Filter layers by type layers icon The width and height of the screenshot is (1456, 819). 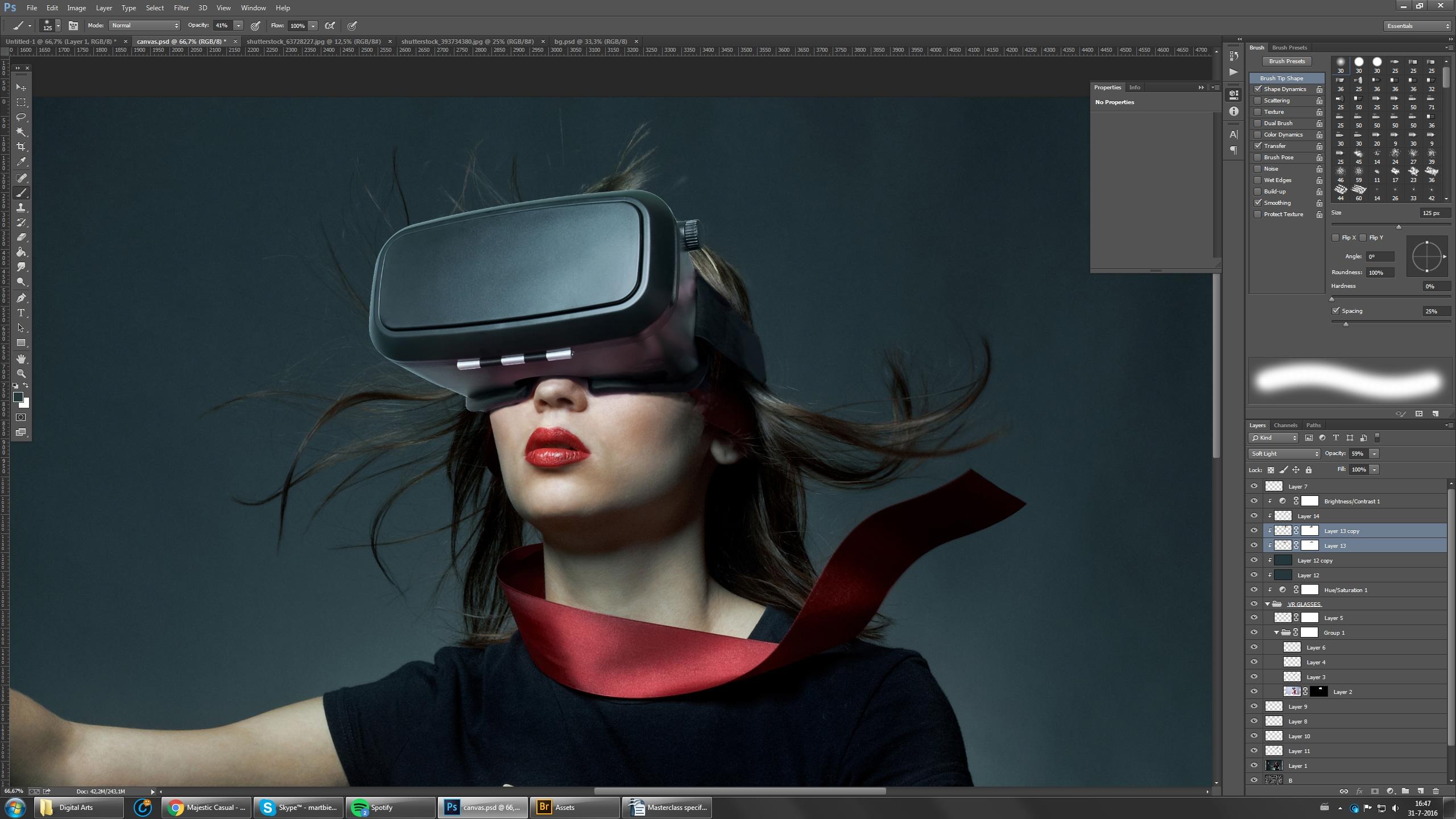coord(1336,438)
